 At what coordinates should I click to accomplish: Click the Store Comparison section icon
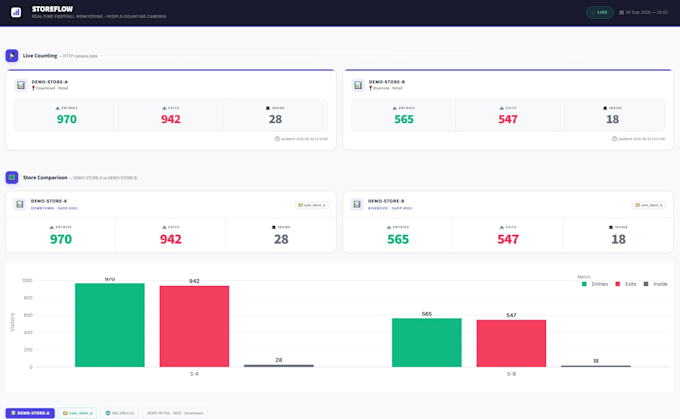point(12,177)
